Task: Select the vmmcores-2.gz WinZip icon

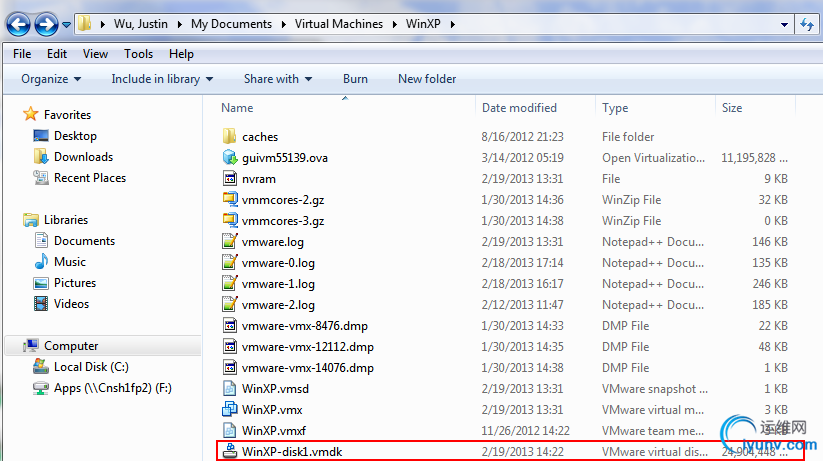Action: tap(229, 200)
